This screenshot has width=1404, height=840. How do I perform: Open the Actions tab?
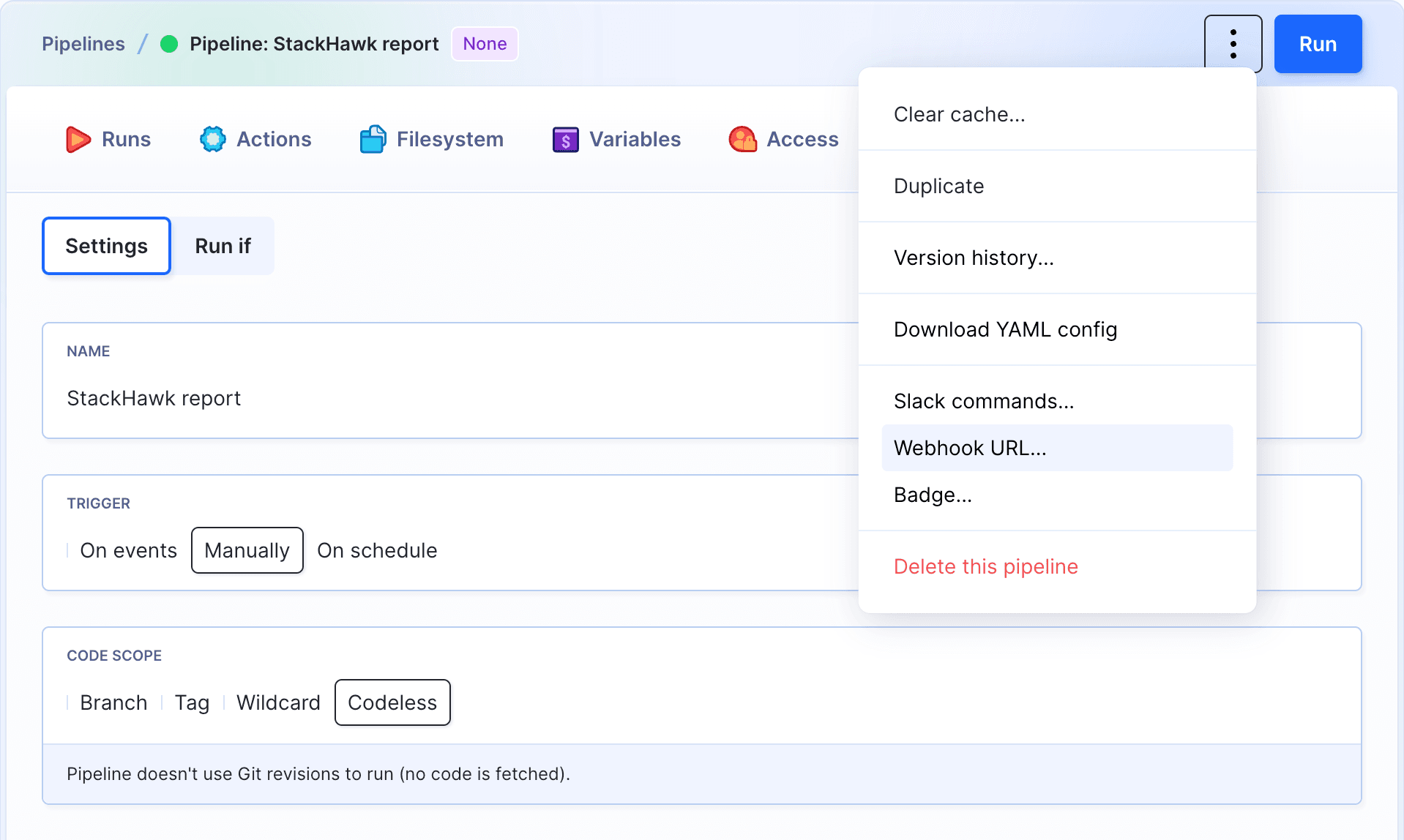pyautogui.click(x=255, y=139)
